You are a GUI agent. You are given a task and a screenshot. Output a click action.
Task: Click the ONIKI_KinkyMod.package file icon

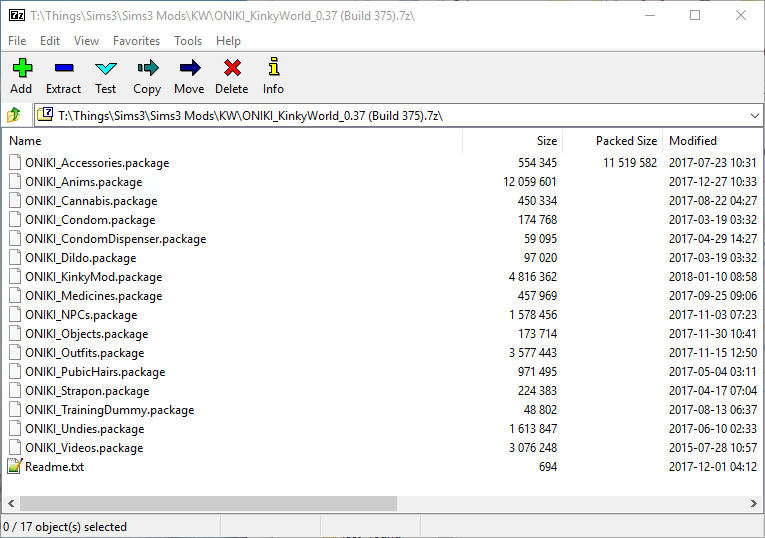pyautogui.click(x=15, y=277)
